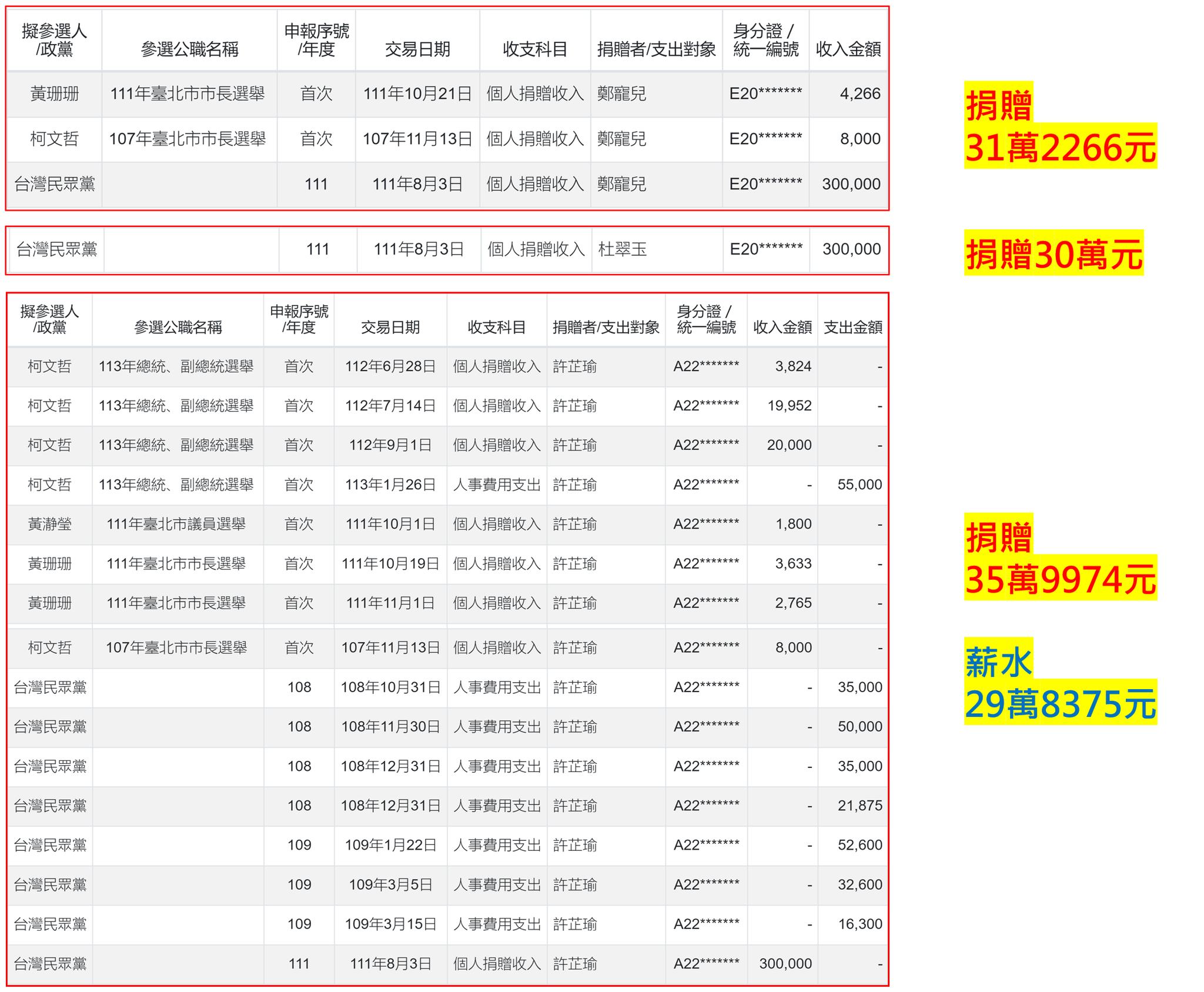Select the 55,000 expense amount

pos(859,485)
